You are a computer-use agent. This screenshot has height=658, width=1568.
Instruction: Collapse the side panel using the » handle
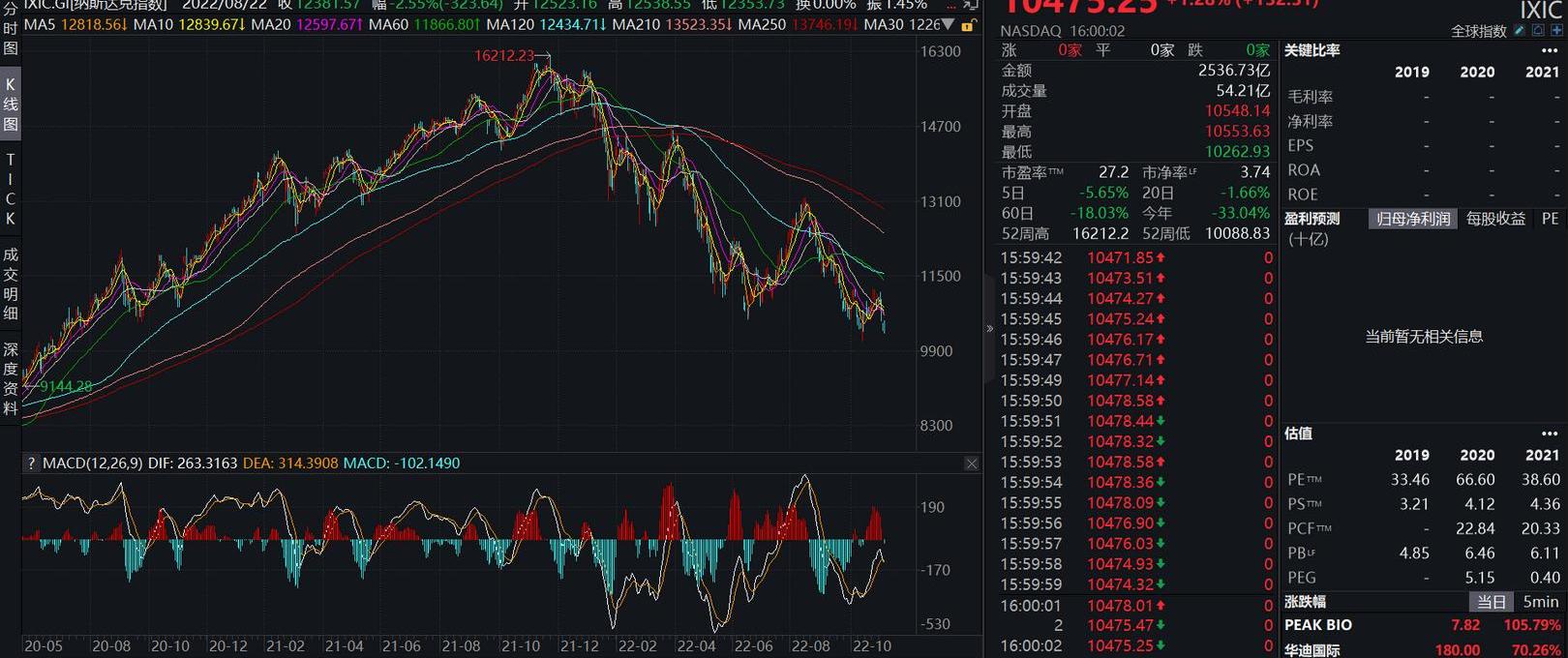point(989,329)
